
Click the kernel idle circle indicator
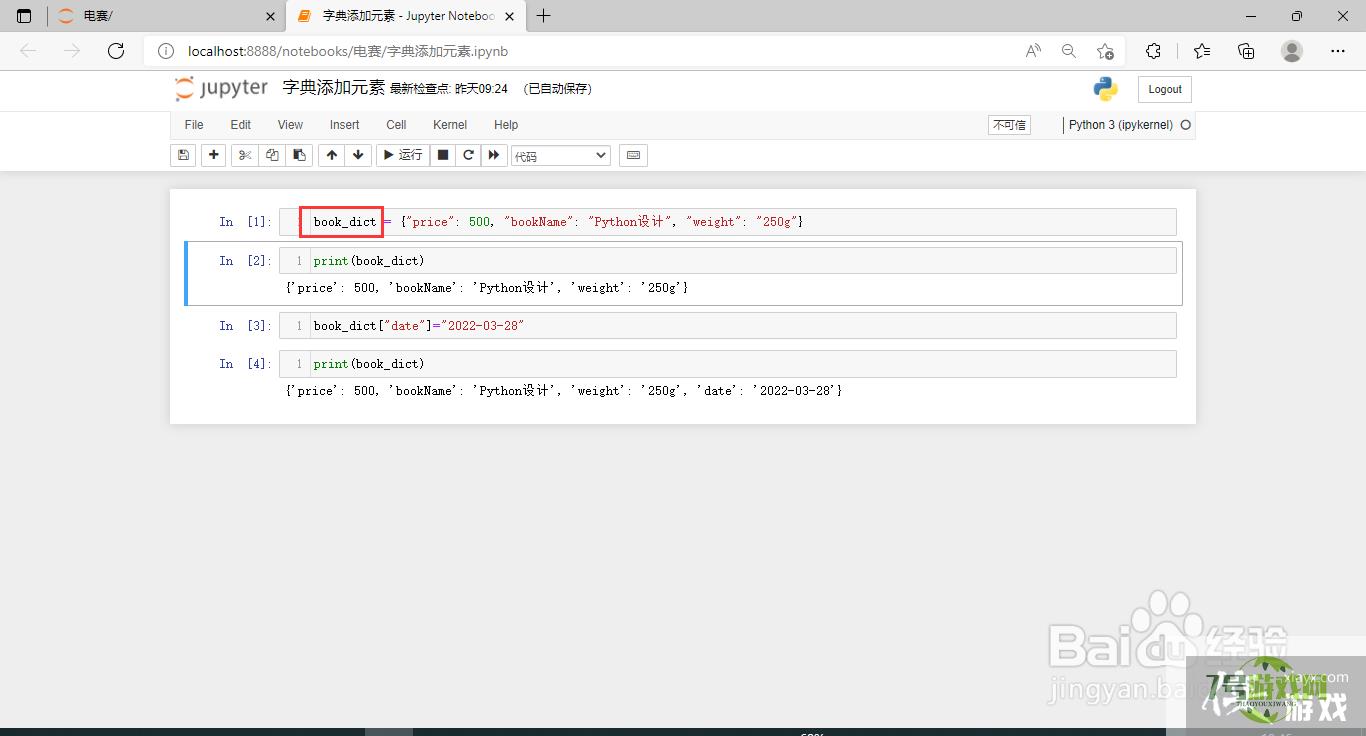[x=1186, y=125]
